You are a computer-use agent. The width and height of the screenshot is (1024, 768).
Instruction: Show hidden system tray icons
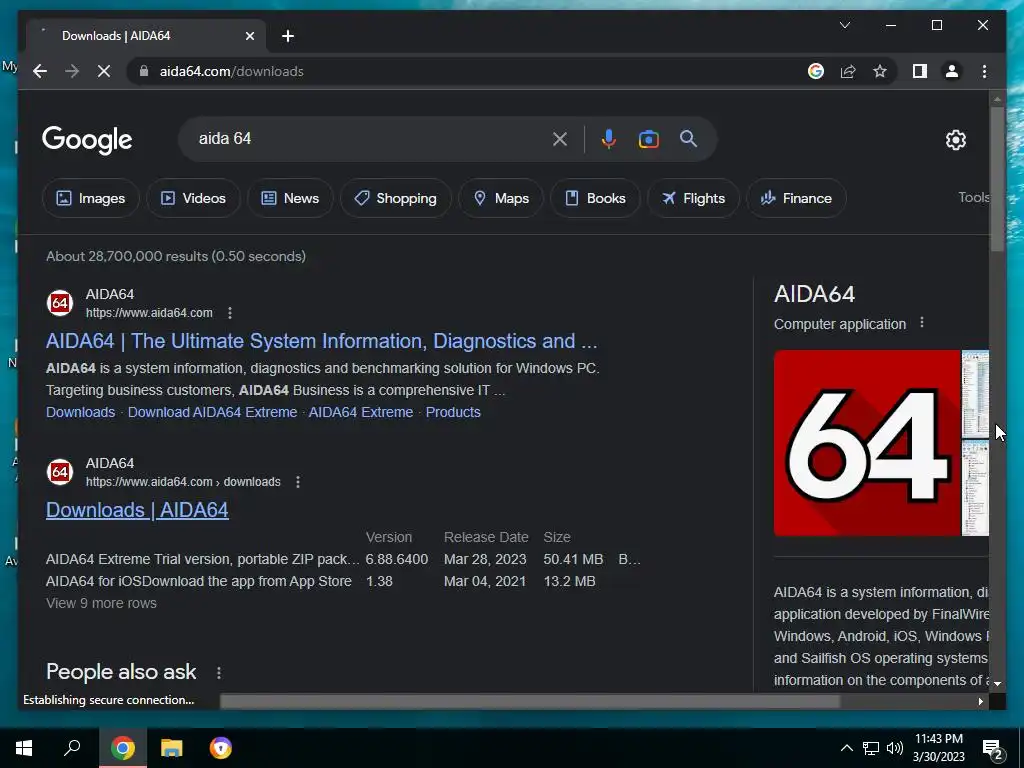point(846,748)
